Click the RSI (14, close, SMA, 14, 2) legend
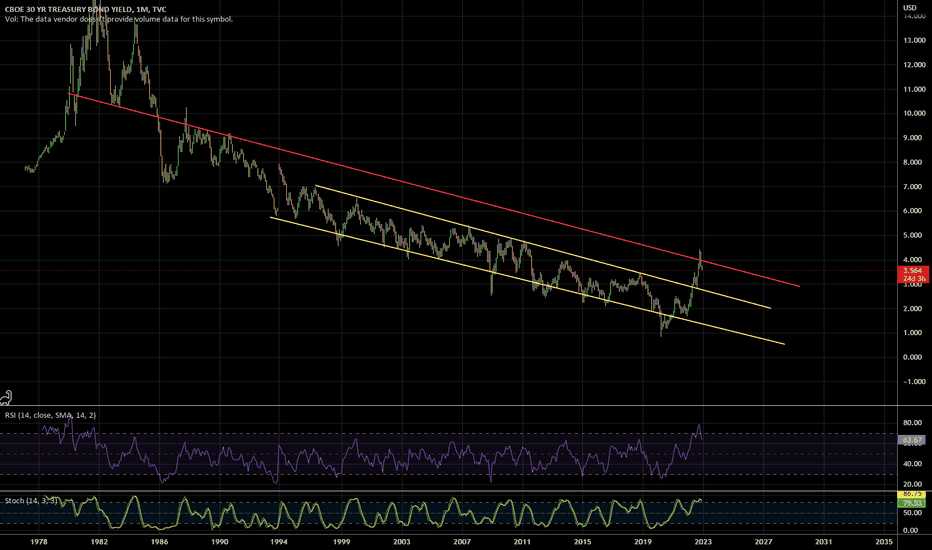The width and height of the screenshot is (932, 550). tap(51, 415)
